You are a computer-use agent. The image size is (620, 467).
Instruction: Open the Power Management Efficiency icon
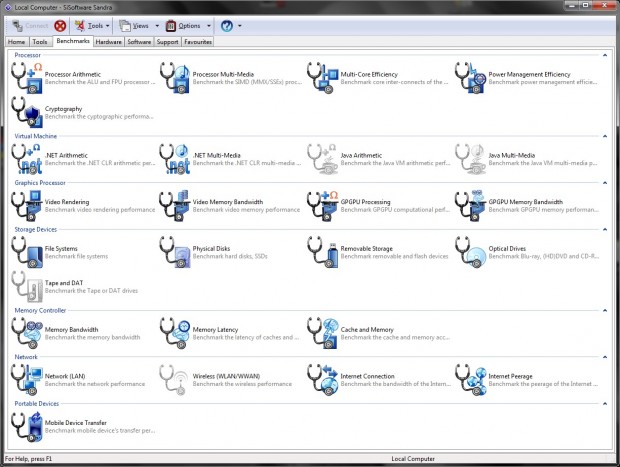[471, 78]
